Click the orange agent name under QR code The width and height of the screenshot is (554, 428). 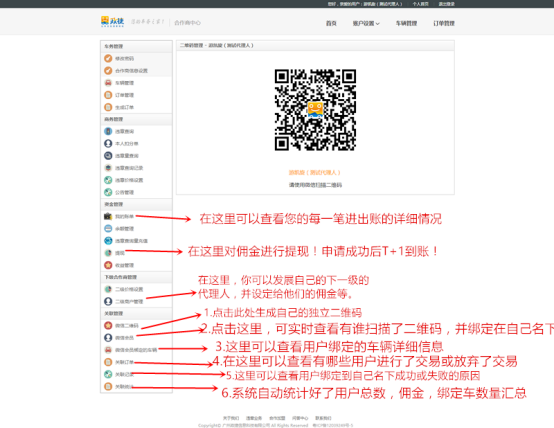coord(315,172)
